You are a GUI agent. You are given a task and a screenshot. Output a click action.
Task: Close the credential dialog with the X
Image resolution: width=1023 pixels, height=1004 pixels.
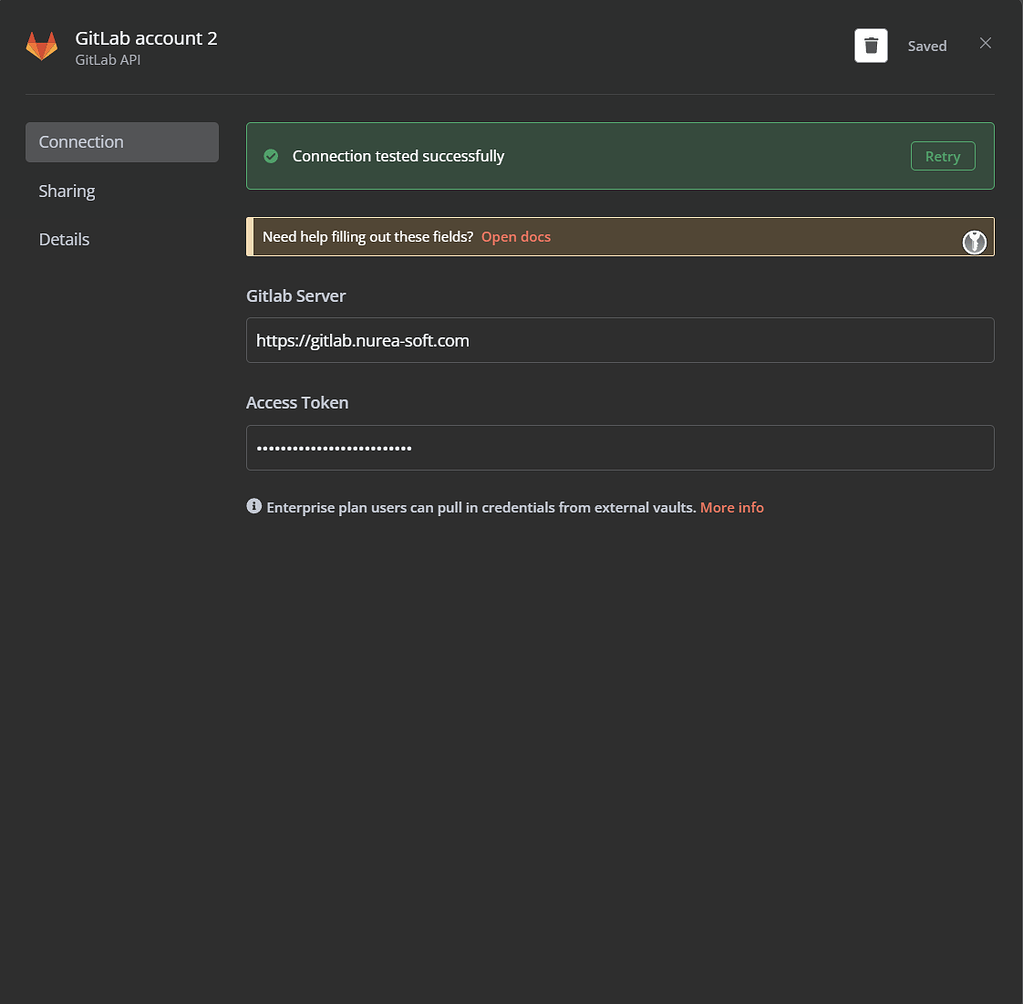tap(985, 43)
